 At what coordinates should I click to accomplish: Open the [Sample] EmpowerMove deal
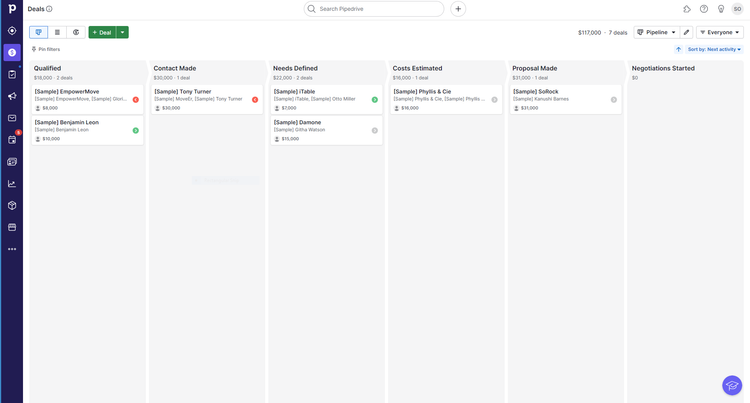tap(88, 99)
